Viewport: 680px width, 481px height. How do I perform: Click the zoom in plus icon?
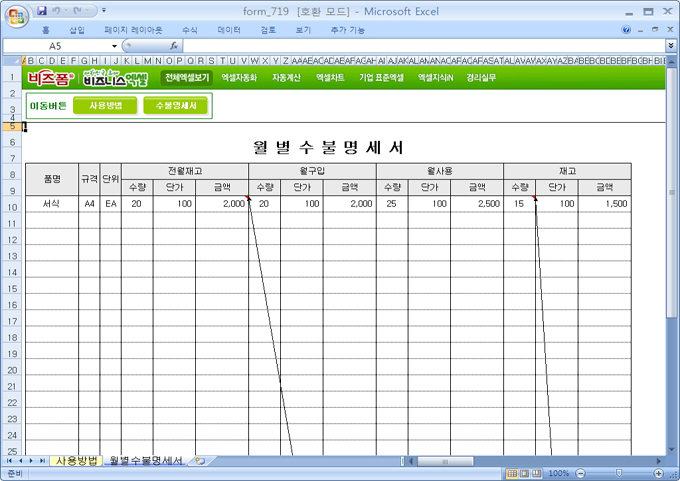(x=657, y=473)
